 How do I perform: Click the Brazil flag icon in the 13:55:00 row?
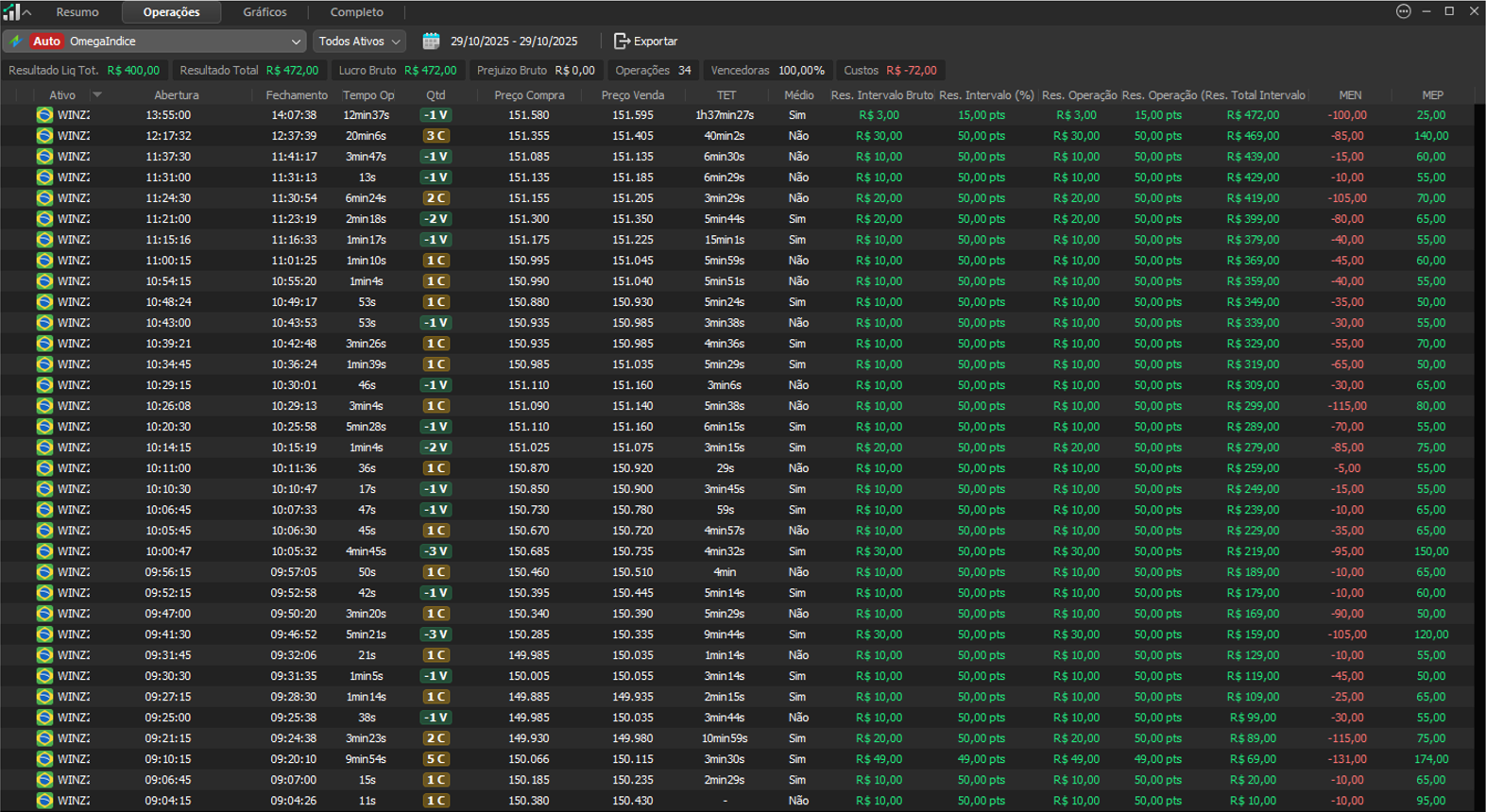coord(44,115)
